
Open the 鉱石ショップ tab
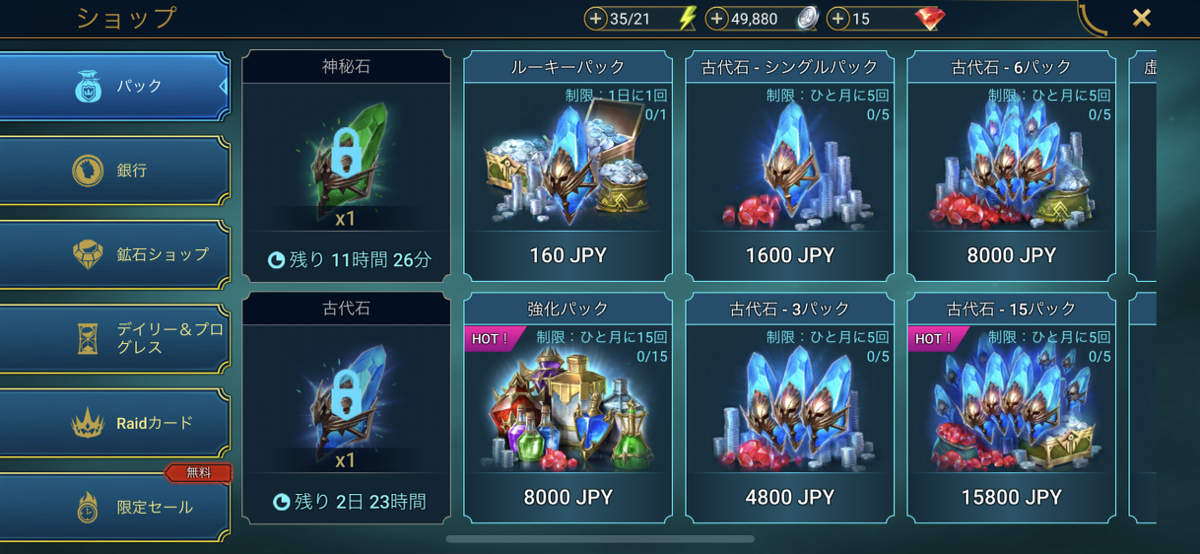pos(115,254)
